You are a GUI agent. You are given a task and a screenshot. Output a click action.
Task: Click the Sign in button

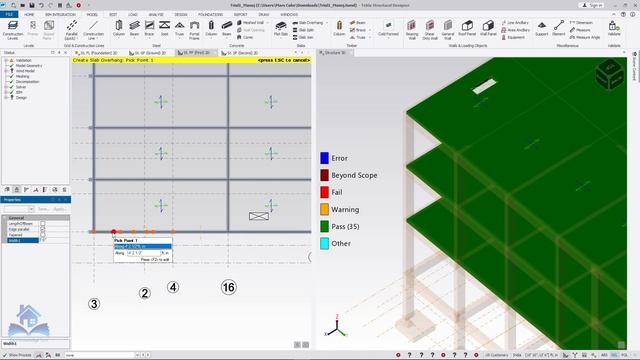click(591, 5)
